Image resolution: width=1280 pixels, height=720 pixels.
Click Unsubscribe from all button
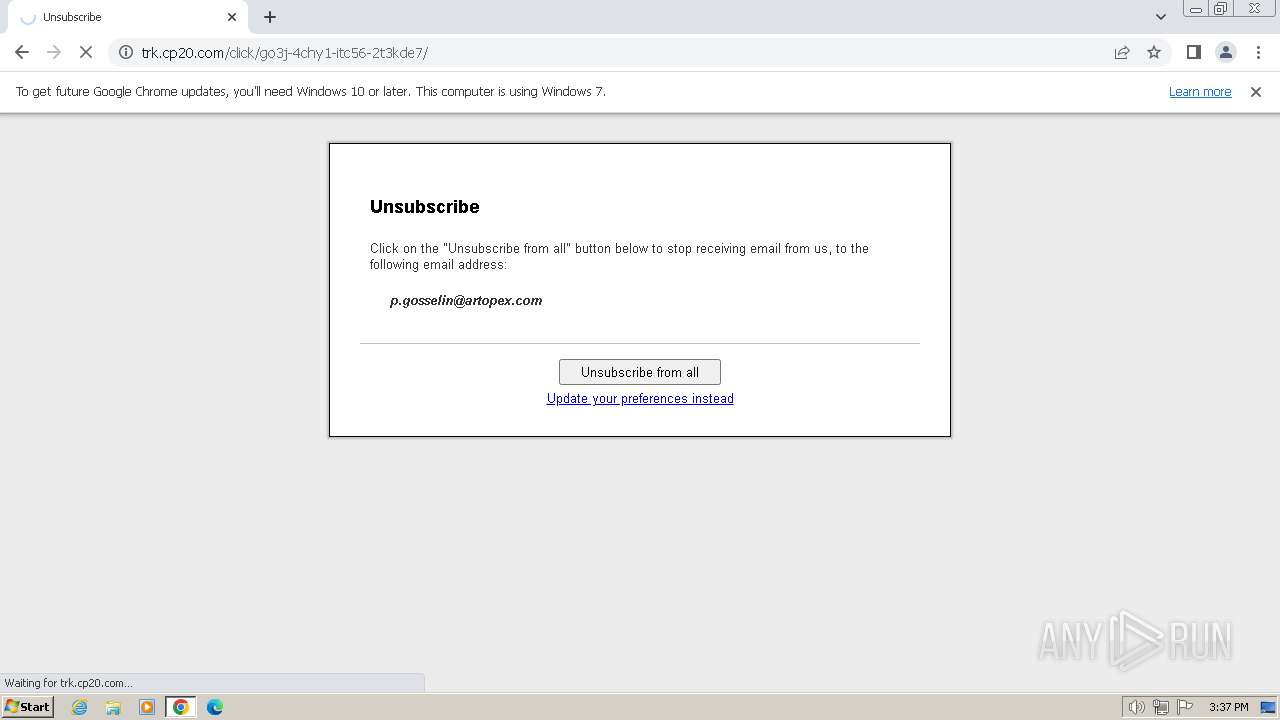pos(640,372)
